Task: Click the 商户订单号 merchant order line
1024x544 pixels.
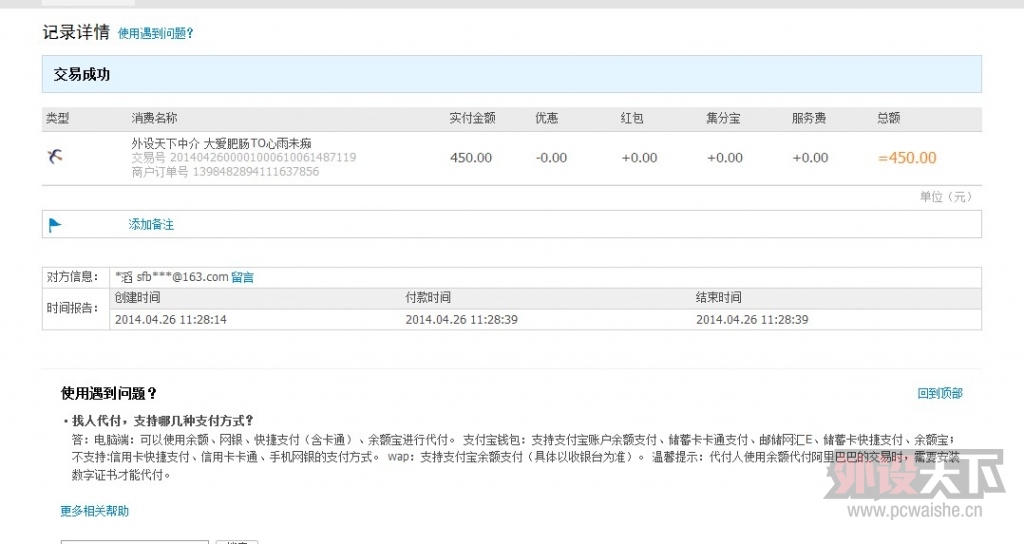Action: pyautogui.click(x=225, y=172)
